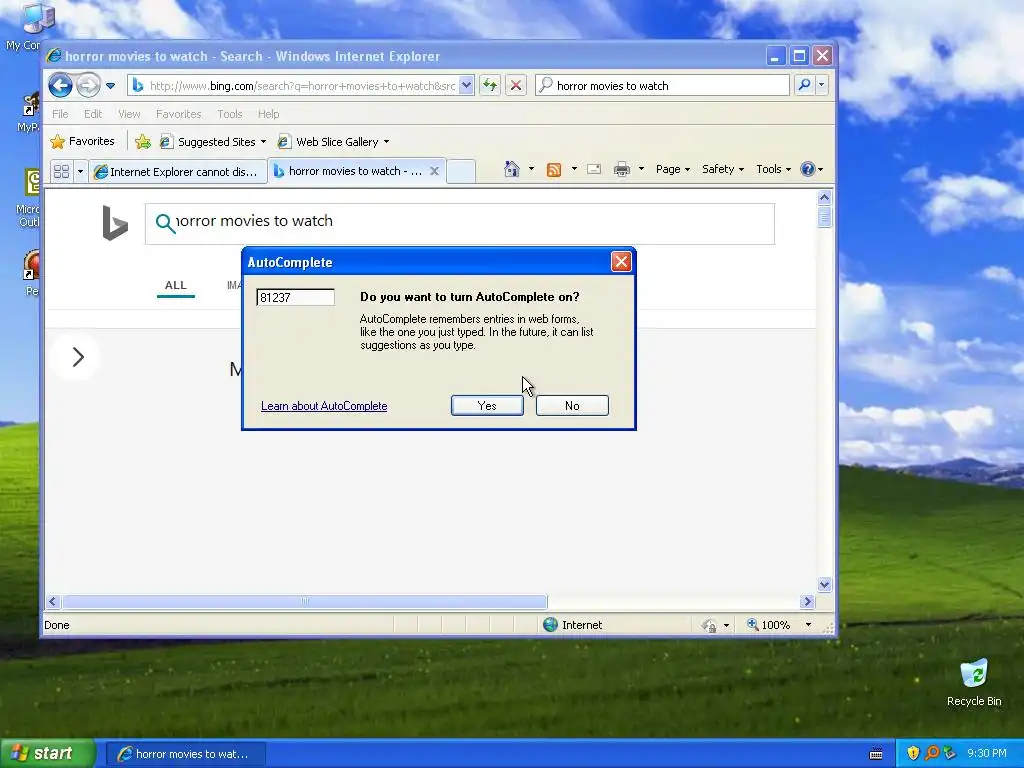Click the IE Forward navigation button
The height and width of the screenshot is (768, 1024).
[x=88, y=86]
